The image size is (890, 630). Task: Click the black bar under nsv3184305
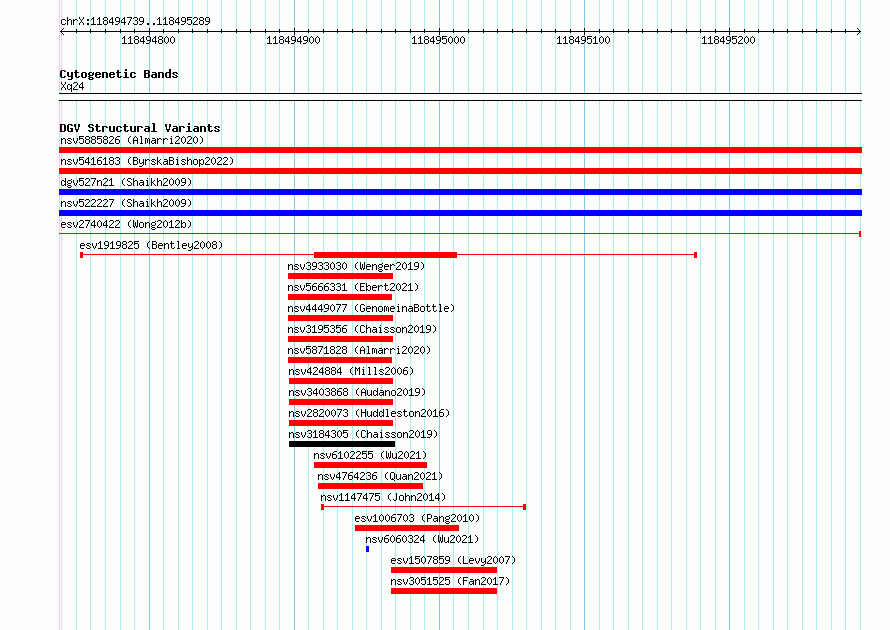(342, 444)
